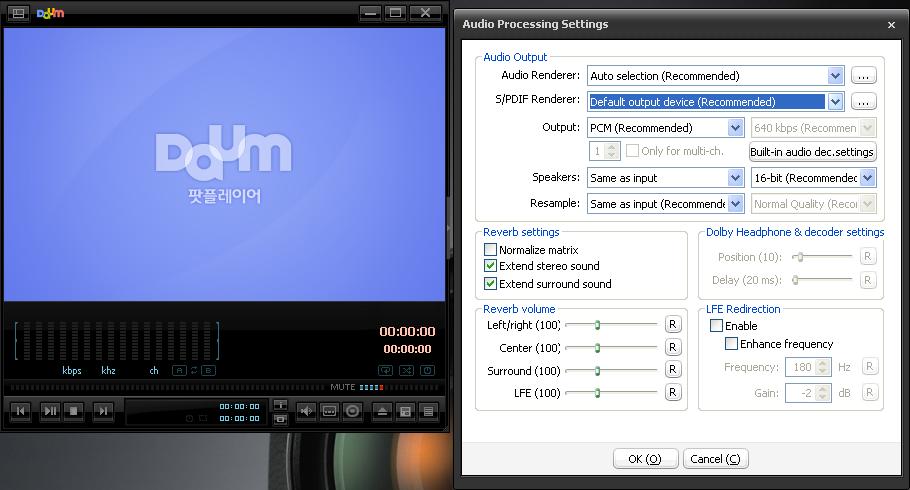910x490 pixels.
Task: Open the control panel icon in player
Action: tap(406, 411)
